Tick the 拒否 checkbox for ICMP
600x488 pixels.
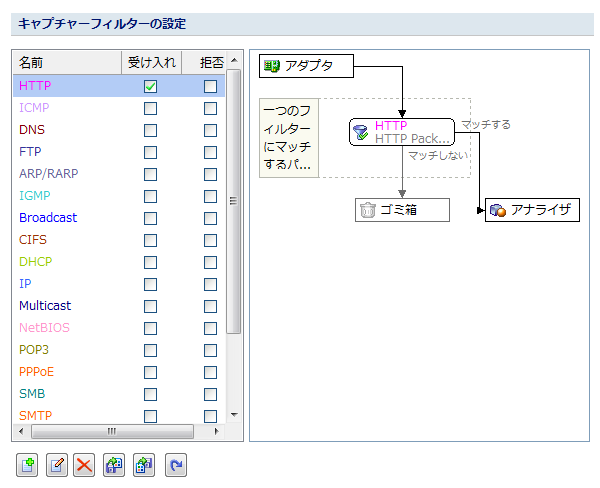pyautogui.click(x=210, y=108)
